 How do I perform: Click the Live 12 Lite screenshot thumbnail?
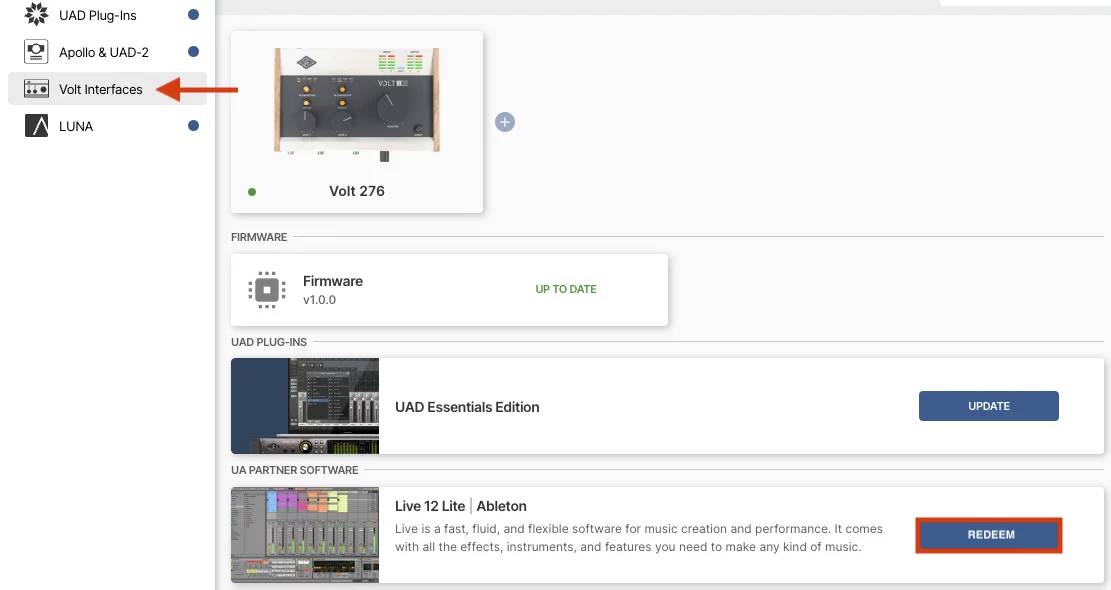click(305, 535)
